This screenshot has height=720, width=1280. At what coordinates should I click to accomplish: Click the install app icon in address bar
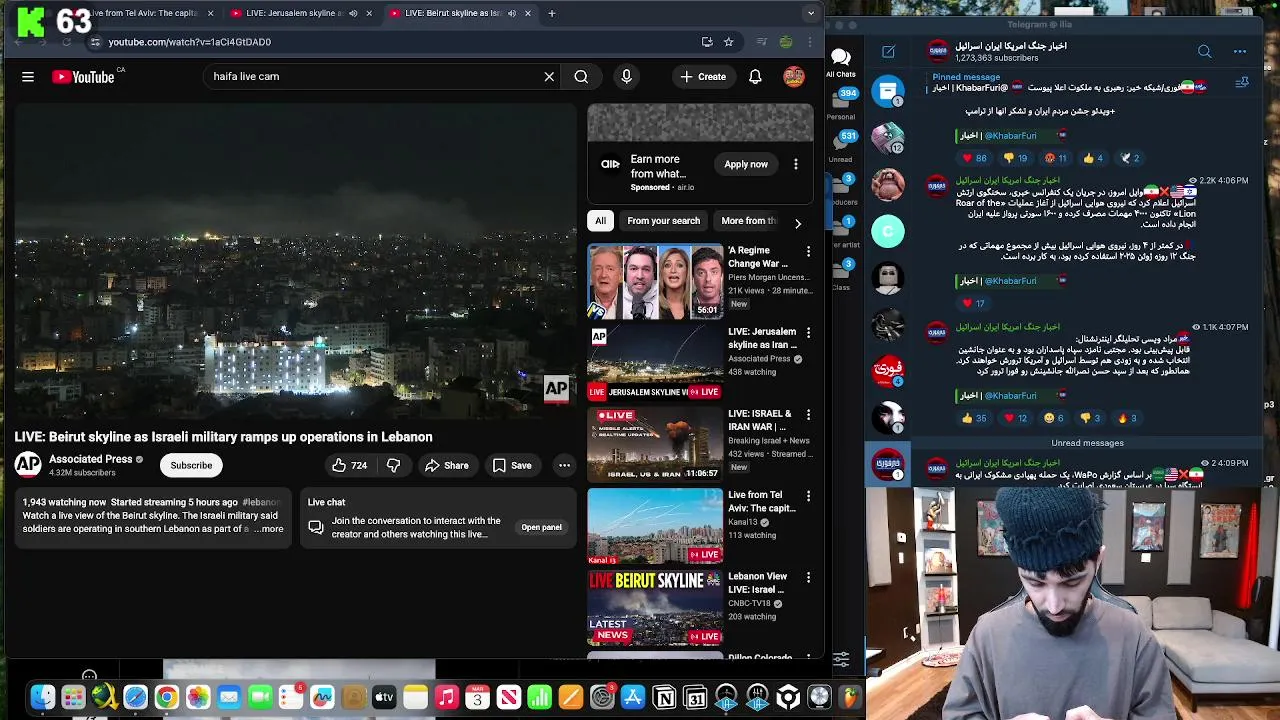click(707, 42)
